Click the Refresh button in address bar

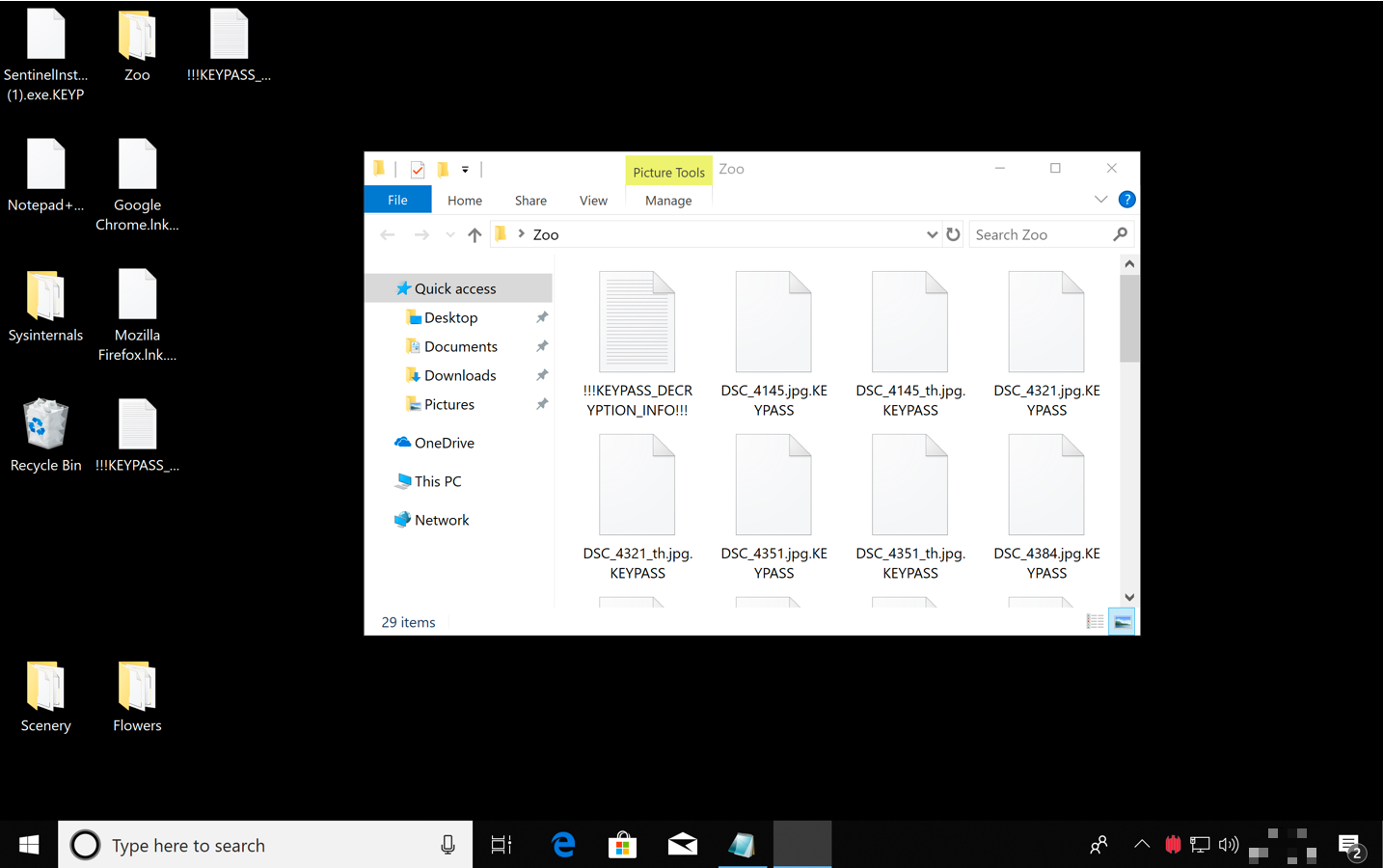[x=953, y=234]
